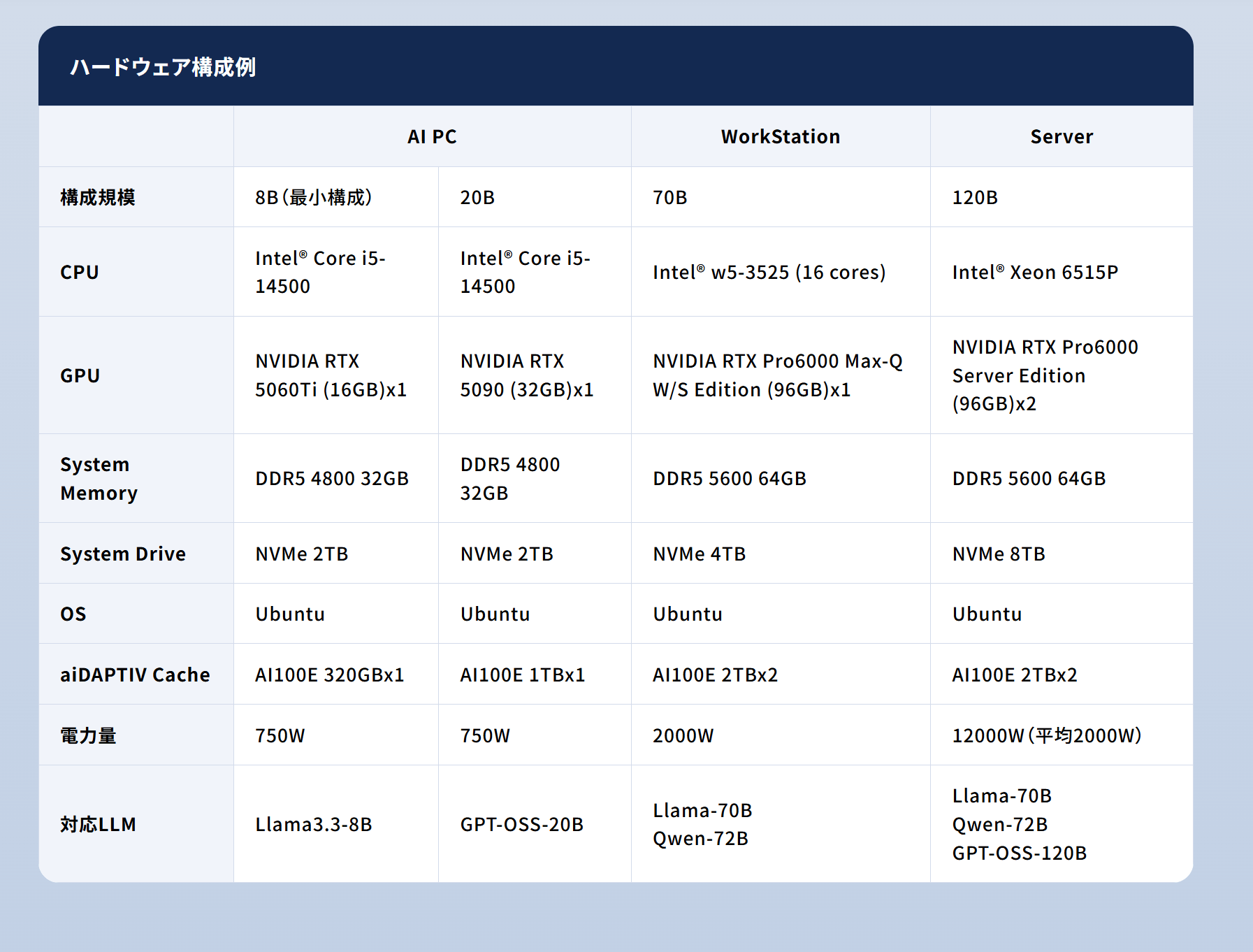Select the WorkStation column header

pyautogui.click(x=781, y=136)
